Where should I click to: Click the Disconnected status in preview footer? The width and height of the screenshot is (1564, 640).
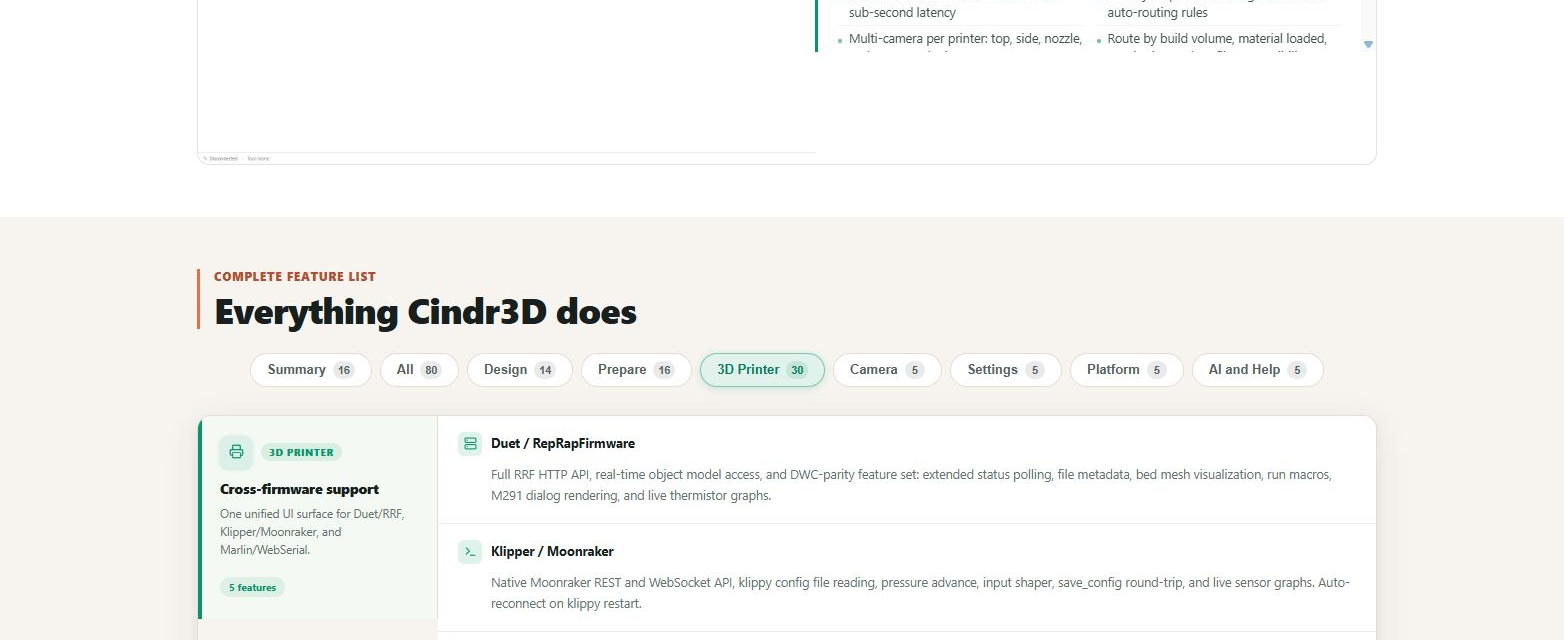point(220,158)
